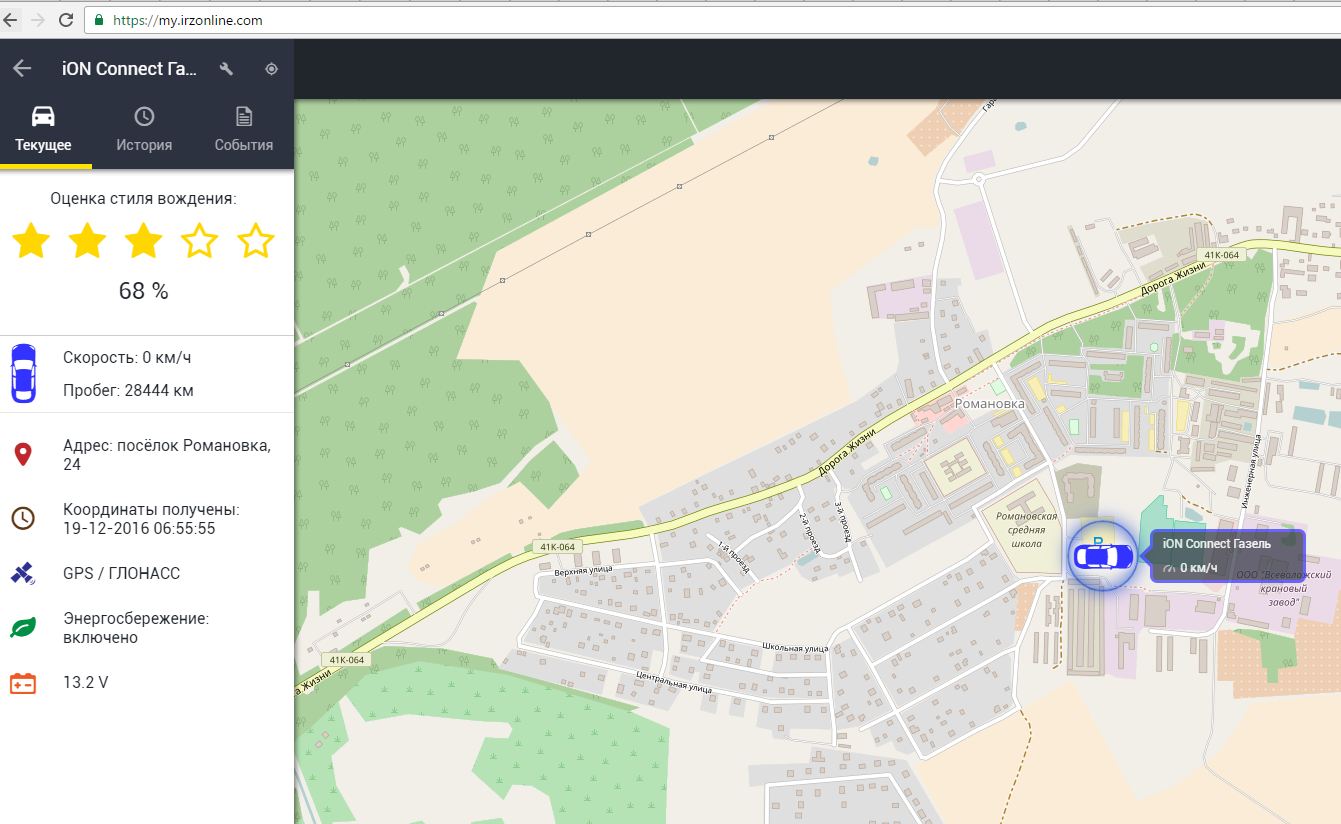Click the red address pin icon
Viewport: 1341px width, 824px height.
pyautogui.click(x=22, y=455)
